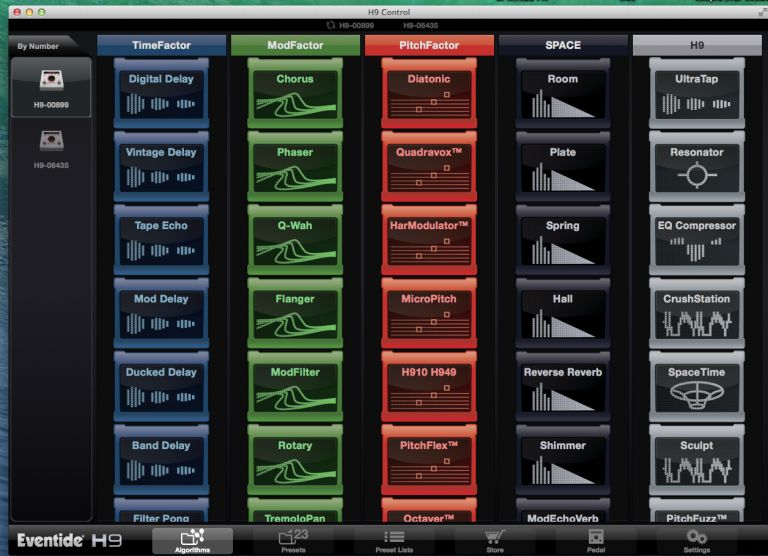This screenshot has width=768, height=556.
Task: Select the Chorus algorithm tile
Action: point(295,93)
